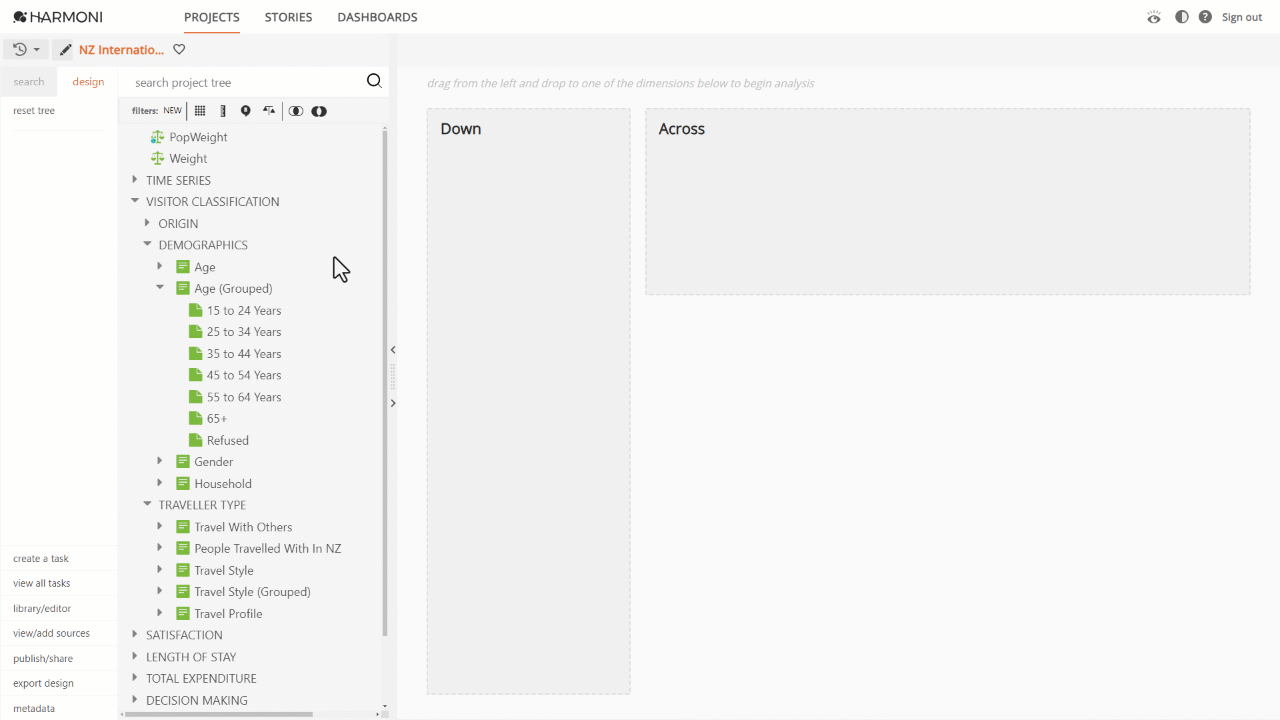
Task: Click icon next to 45 to 54 Years
Action: pyautogui.click(x=195, y=375)
